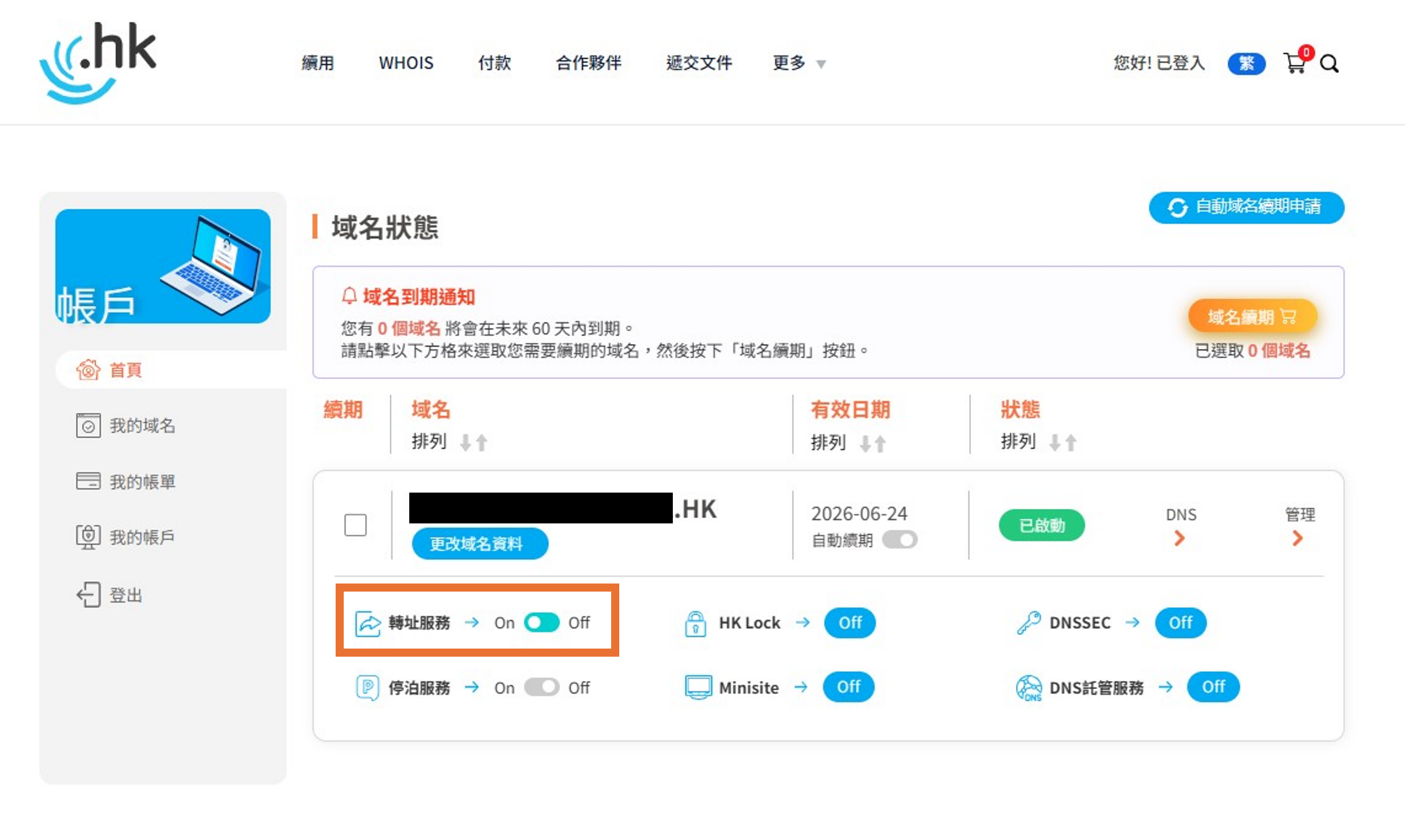This screenshot has width=1405, height=840.
Task: Open the WHOIS menu item
Action: pos(405,63)
